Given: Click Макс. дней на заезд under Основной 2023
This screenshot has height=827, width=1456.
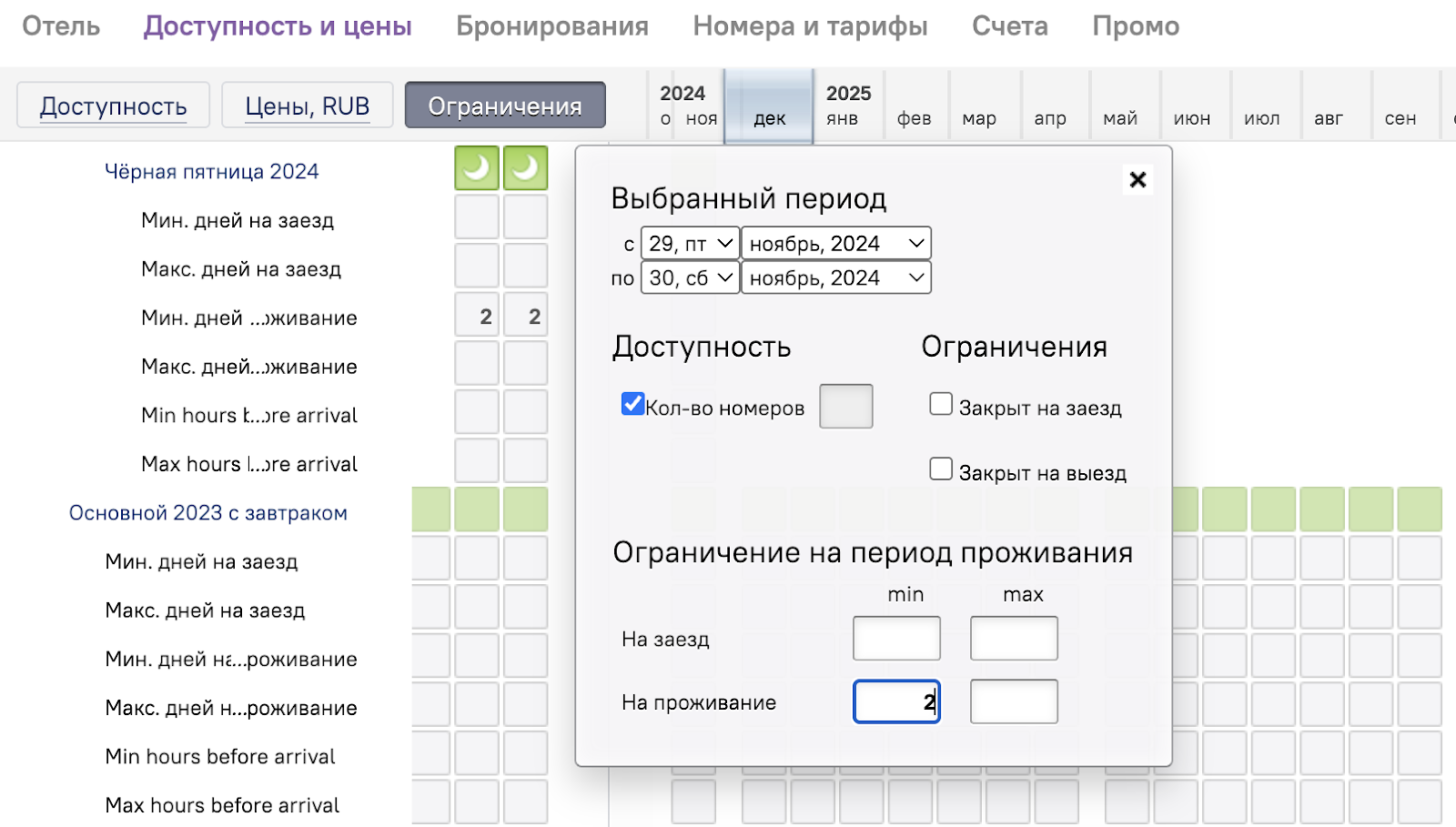Looking at the screenshot, I should click(x=205, y=610).
